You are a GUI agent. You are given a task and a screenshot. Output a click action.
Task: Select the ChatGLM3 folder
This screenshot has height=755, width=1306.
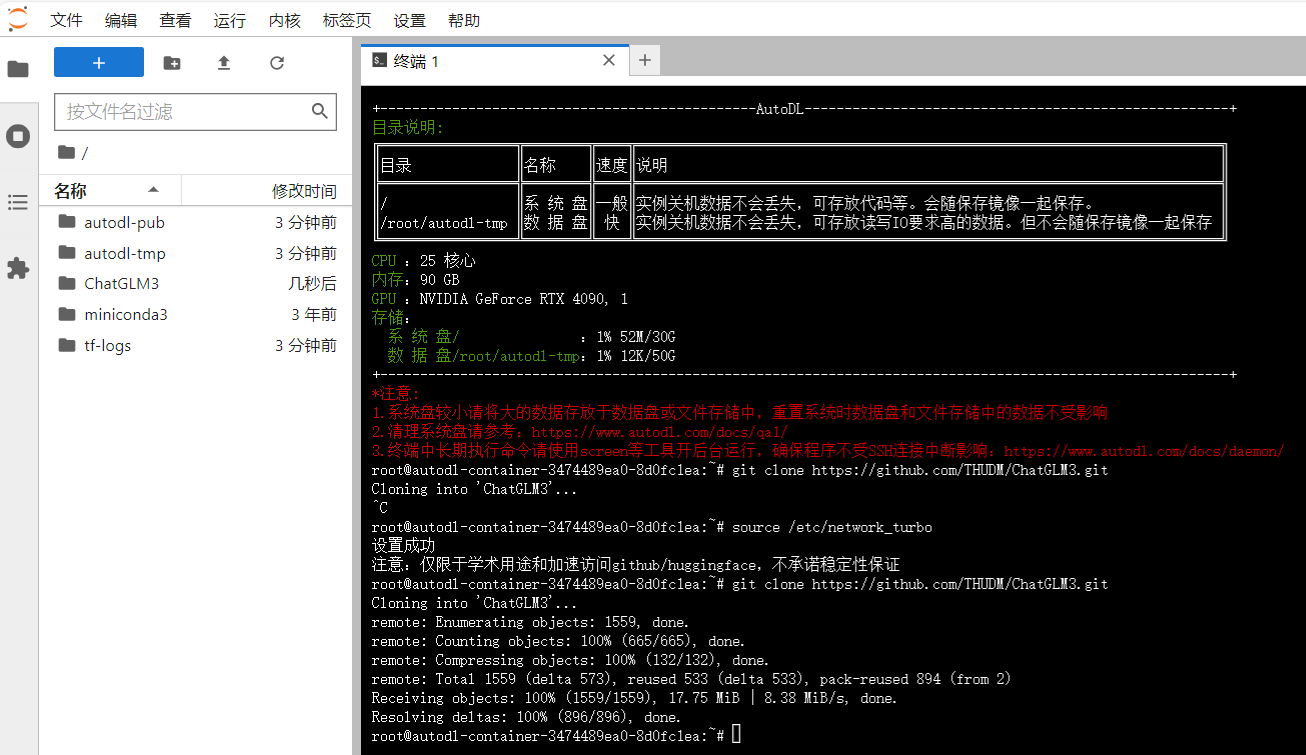(195, 283)
